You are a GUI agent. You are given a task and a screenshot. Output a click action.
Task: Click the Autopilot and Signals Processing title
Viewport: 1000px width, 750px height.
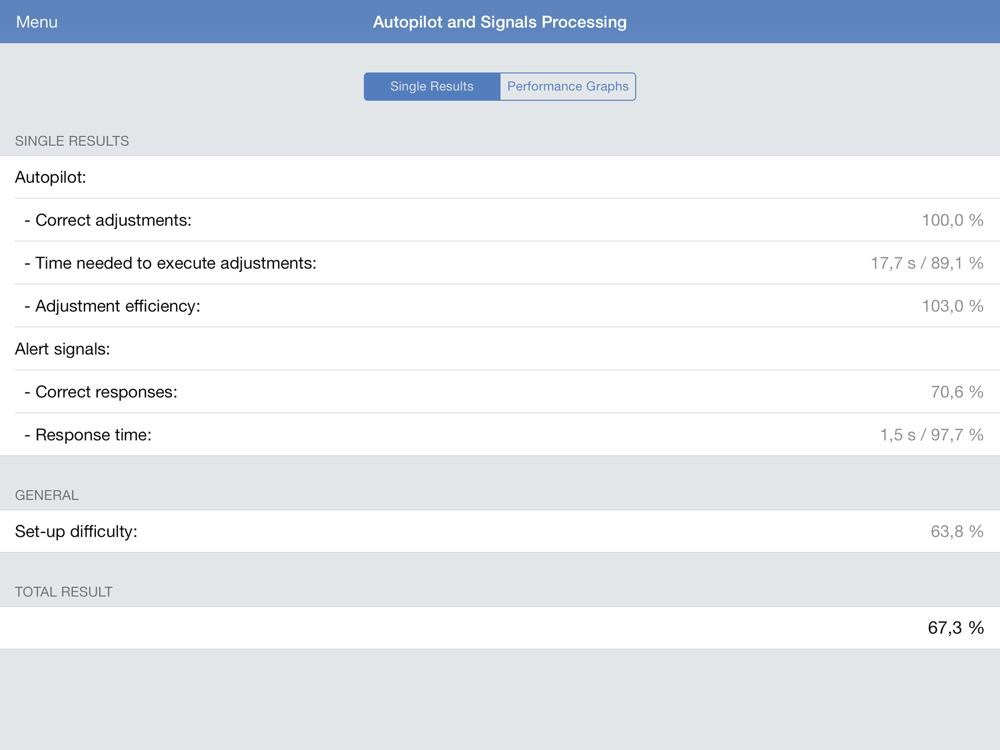point(499,22)
